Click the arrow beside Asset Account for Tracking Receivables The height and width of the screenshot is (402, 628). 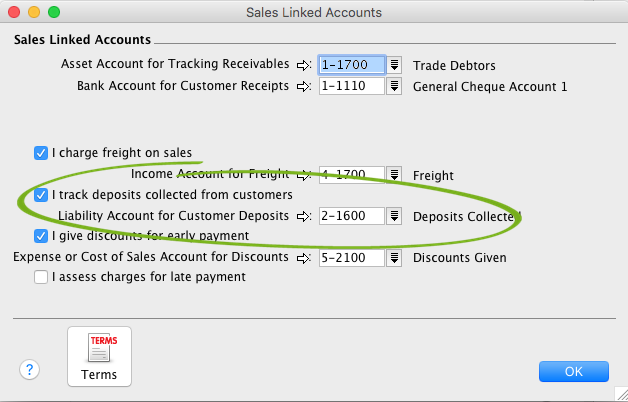coord(305,65)
